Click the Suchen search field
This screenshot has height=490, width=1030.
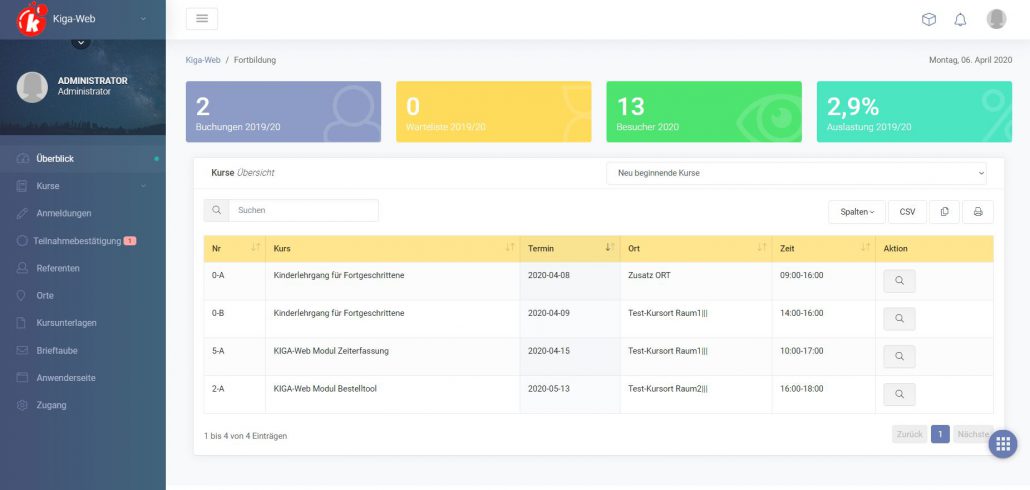click(x=302, y=210)
